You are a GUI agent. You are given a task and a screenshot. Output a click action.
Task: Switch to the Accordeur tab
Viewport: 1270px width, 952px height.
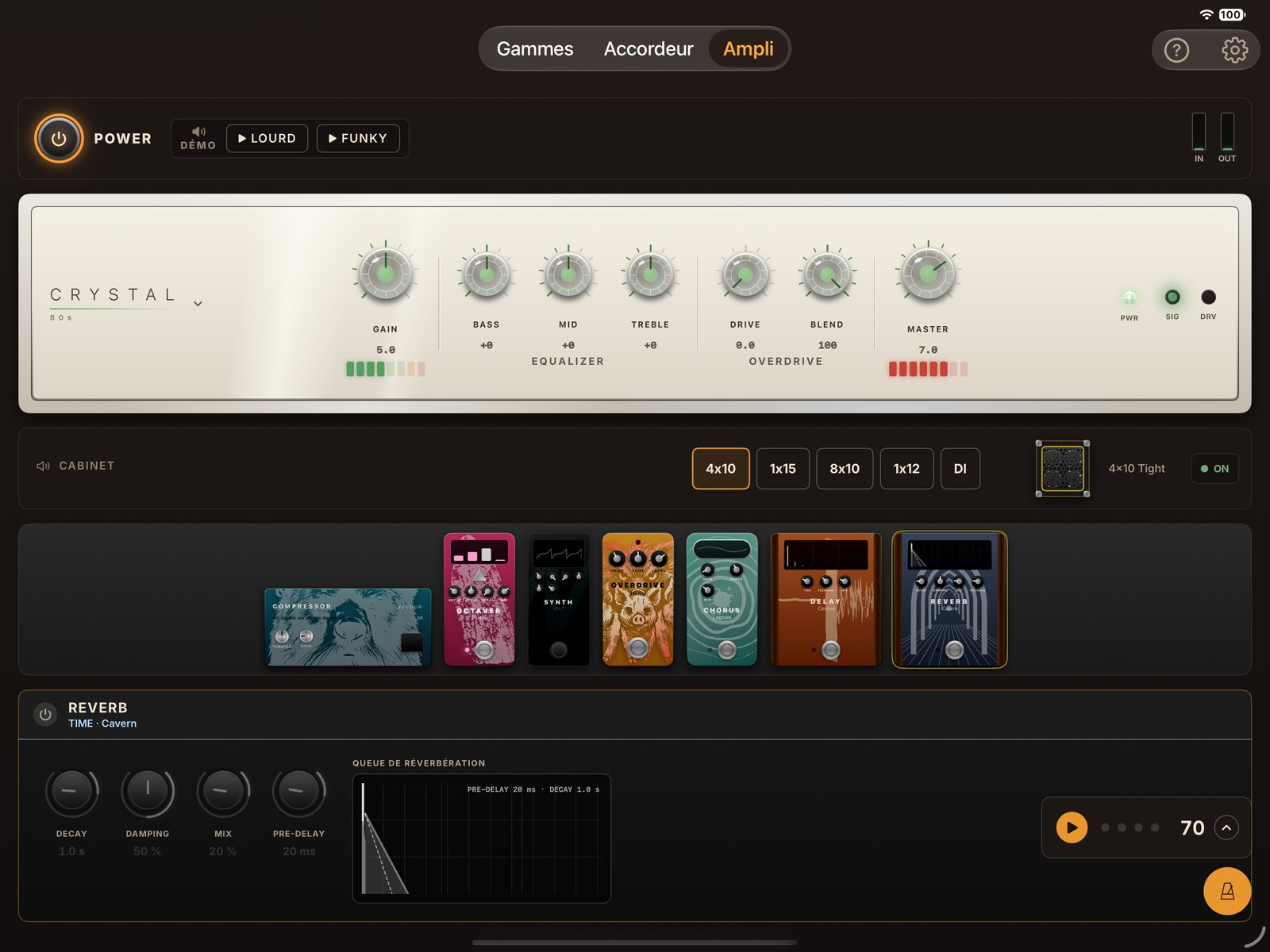[x=648, y=49]
